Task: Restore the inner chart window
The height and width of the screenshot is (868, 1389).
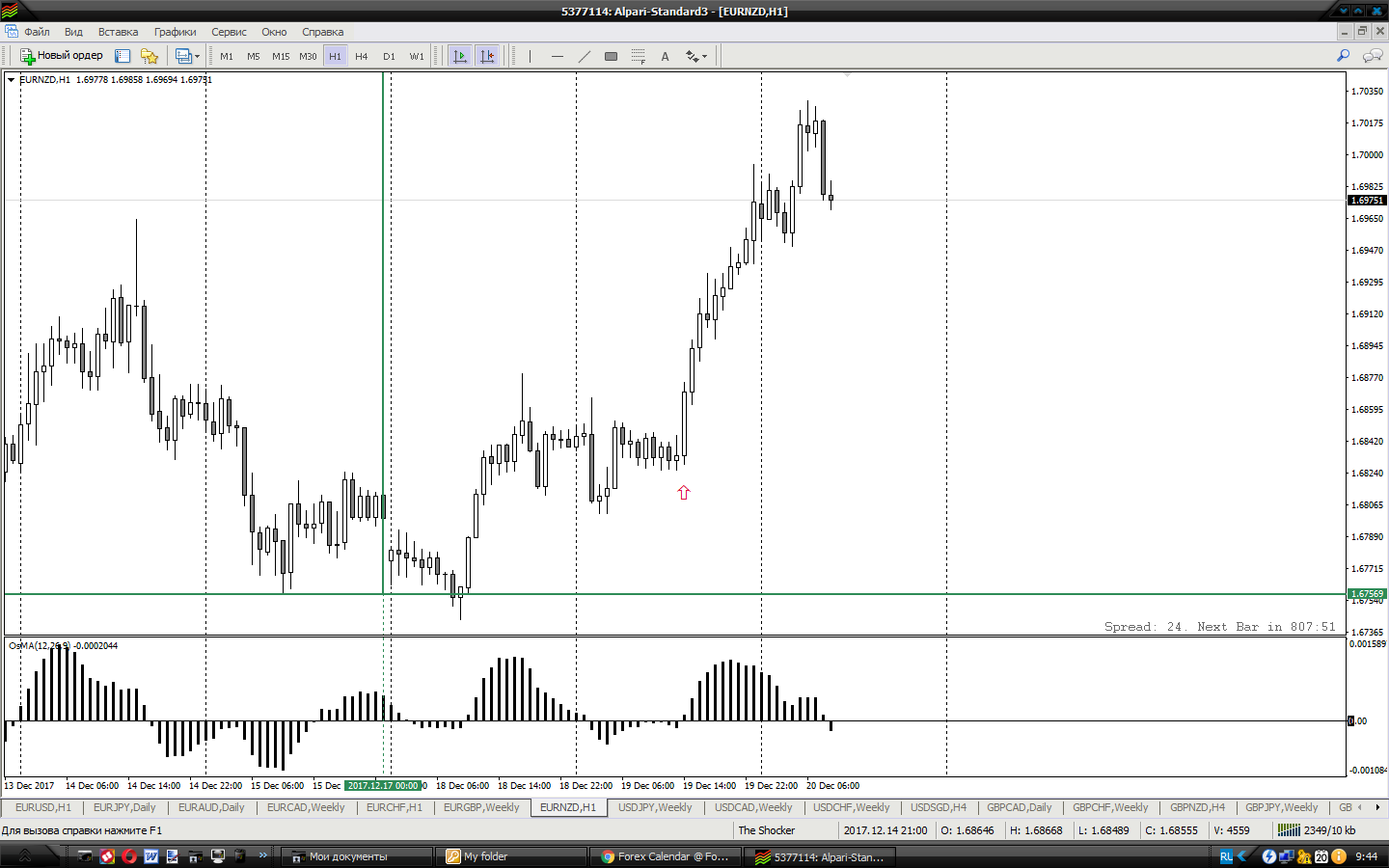Action: point(1362,31)
